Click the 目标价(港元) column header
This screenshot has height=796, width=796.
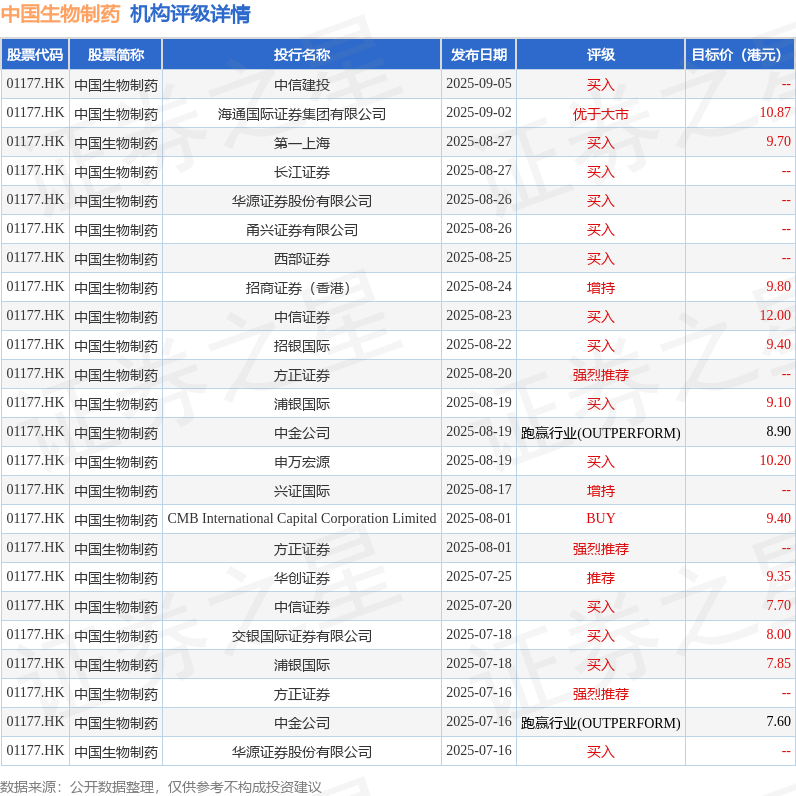(x=740, y=54)
